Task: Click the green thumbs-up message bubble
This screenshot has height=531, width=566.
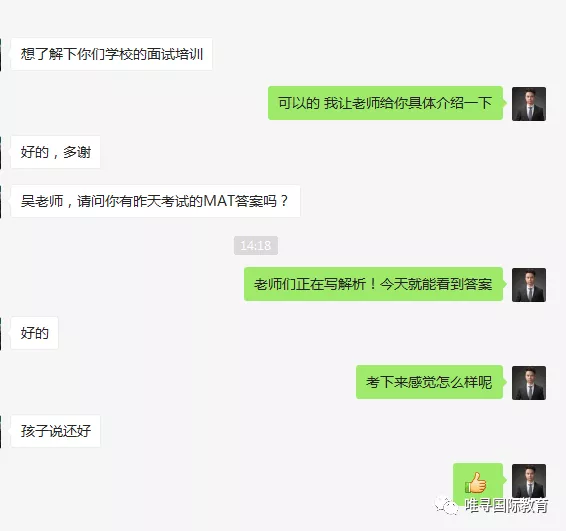Action: pyautogui.click(x=478, y=483)
